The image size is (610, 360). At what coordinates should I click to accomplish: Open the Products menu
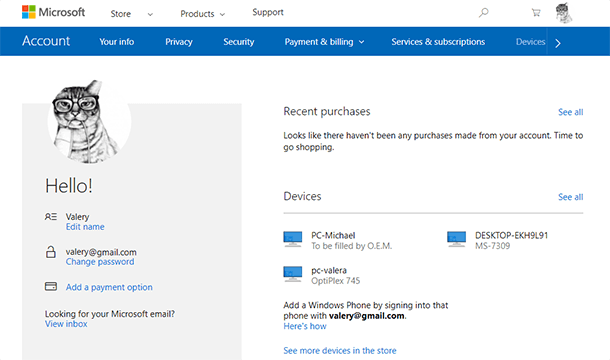[197, 14]
